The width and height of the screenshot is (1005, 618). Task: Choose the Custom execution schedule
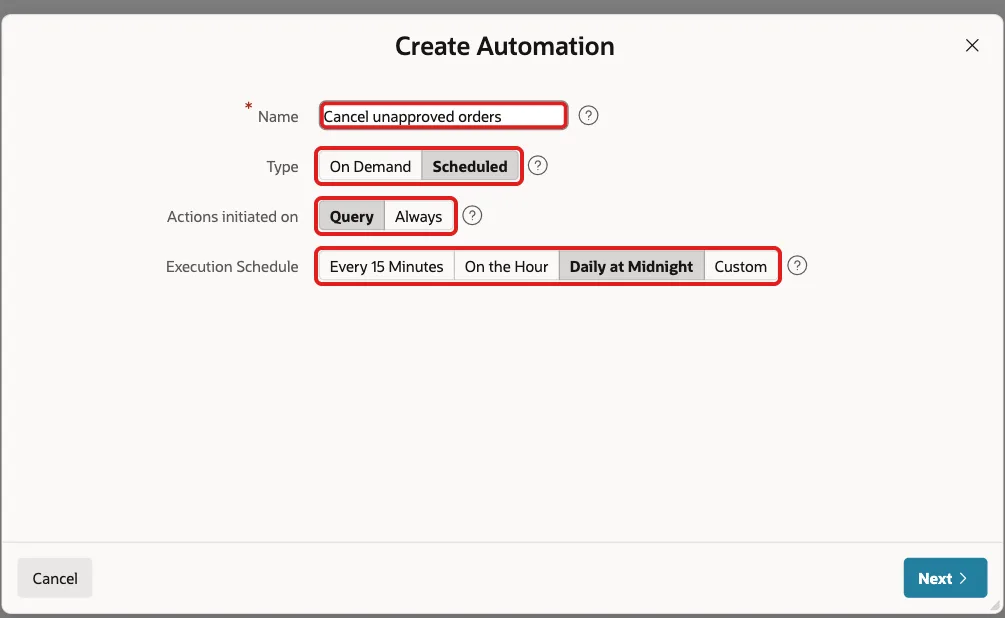coord(740,266)
